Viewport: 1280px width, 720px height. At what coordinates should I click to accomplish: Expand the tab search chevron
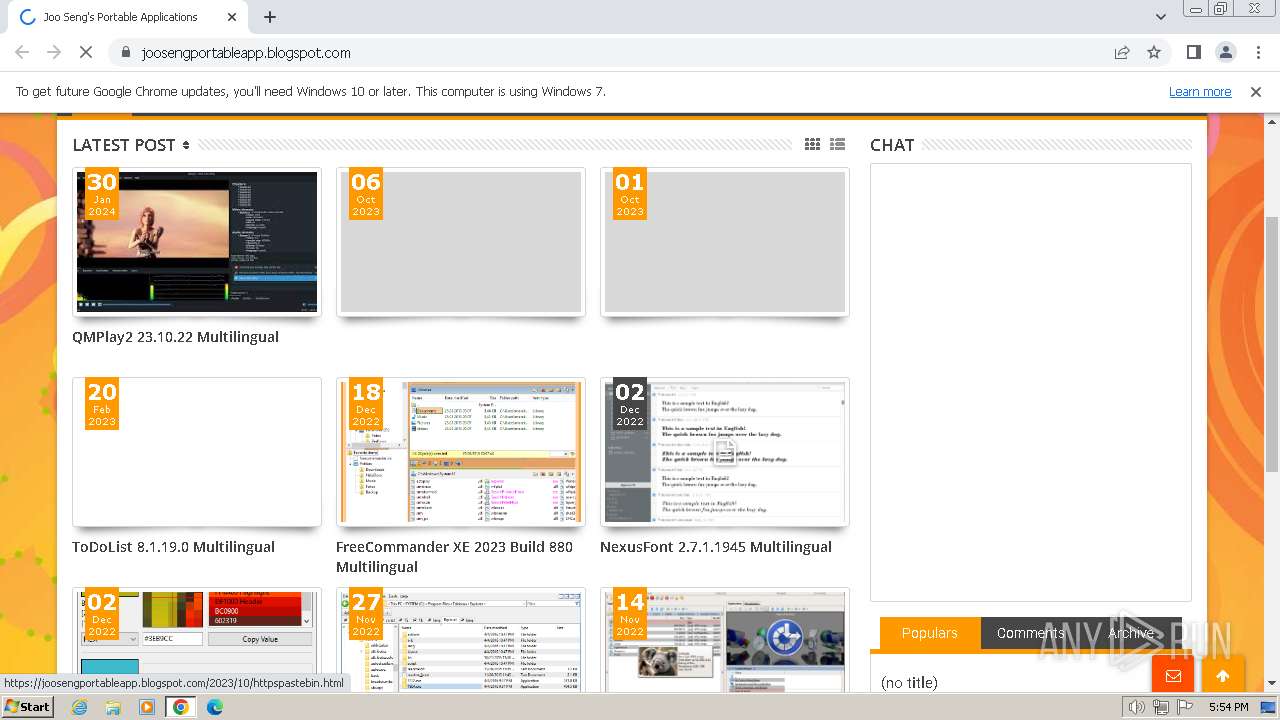point(1160,17)
